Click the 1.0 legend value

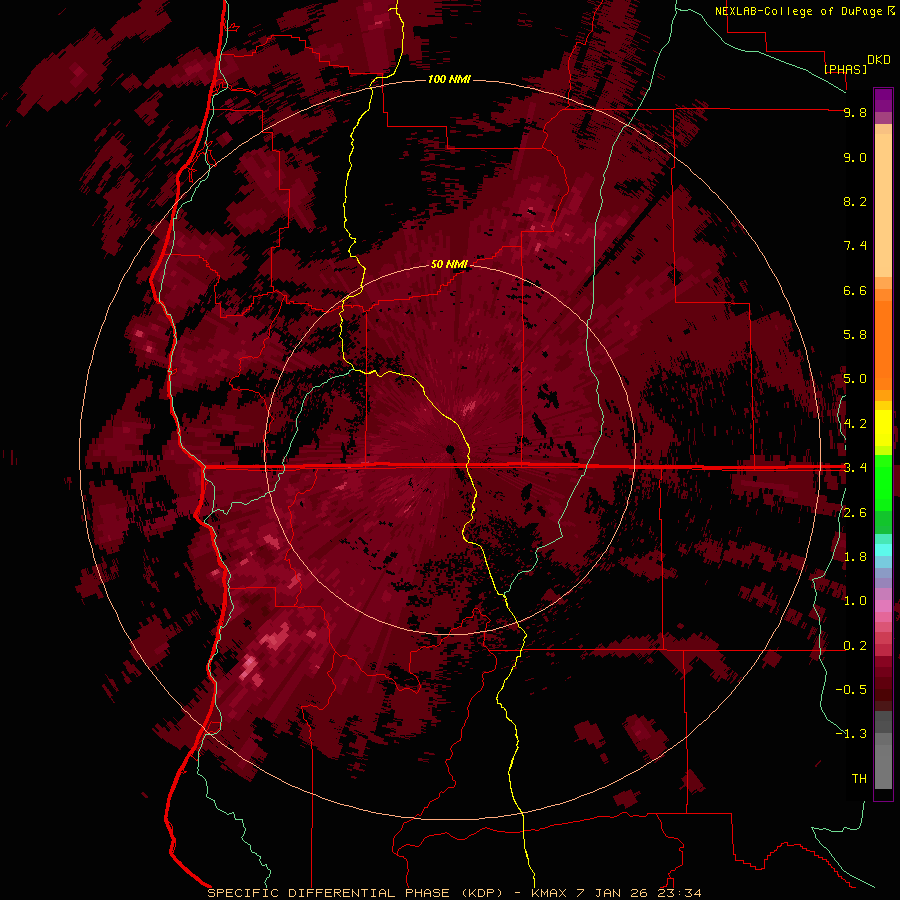tap(855, 601)
